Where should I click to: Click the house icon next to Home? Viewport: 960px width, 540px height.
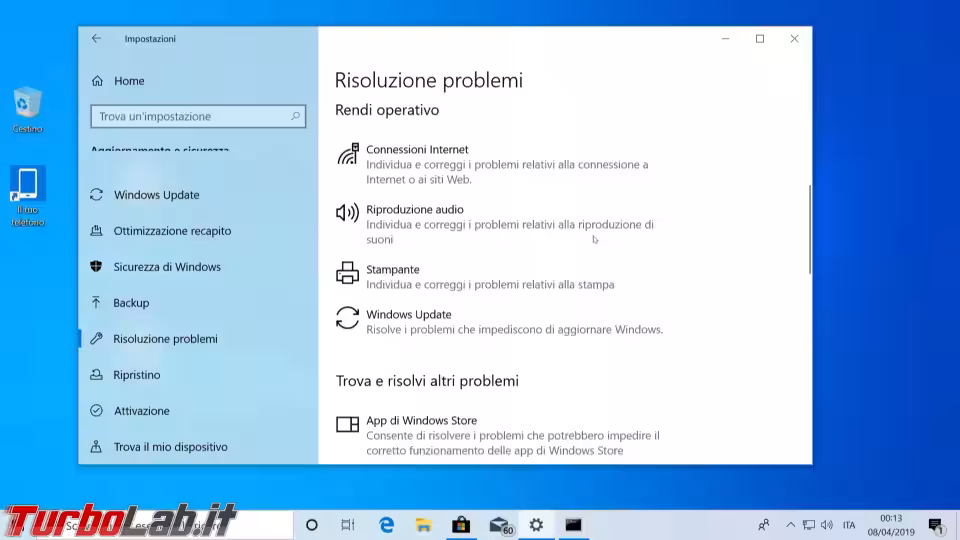97,81
